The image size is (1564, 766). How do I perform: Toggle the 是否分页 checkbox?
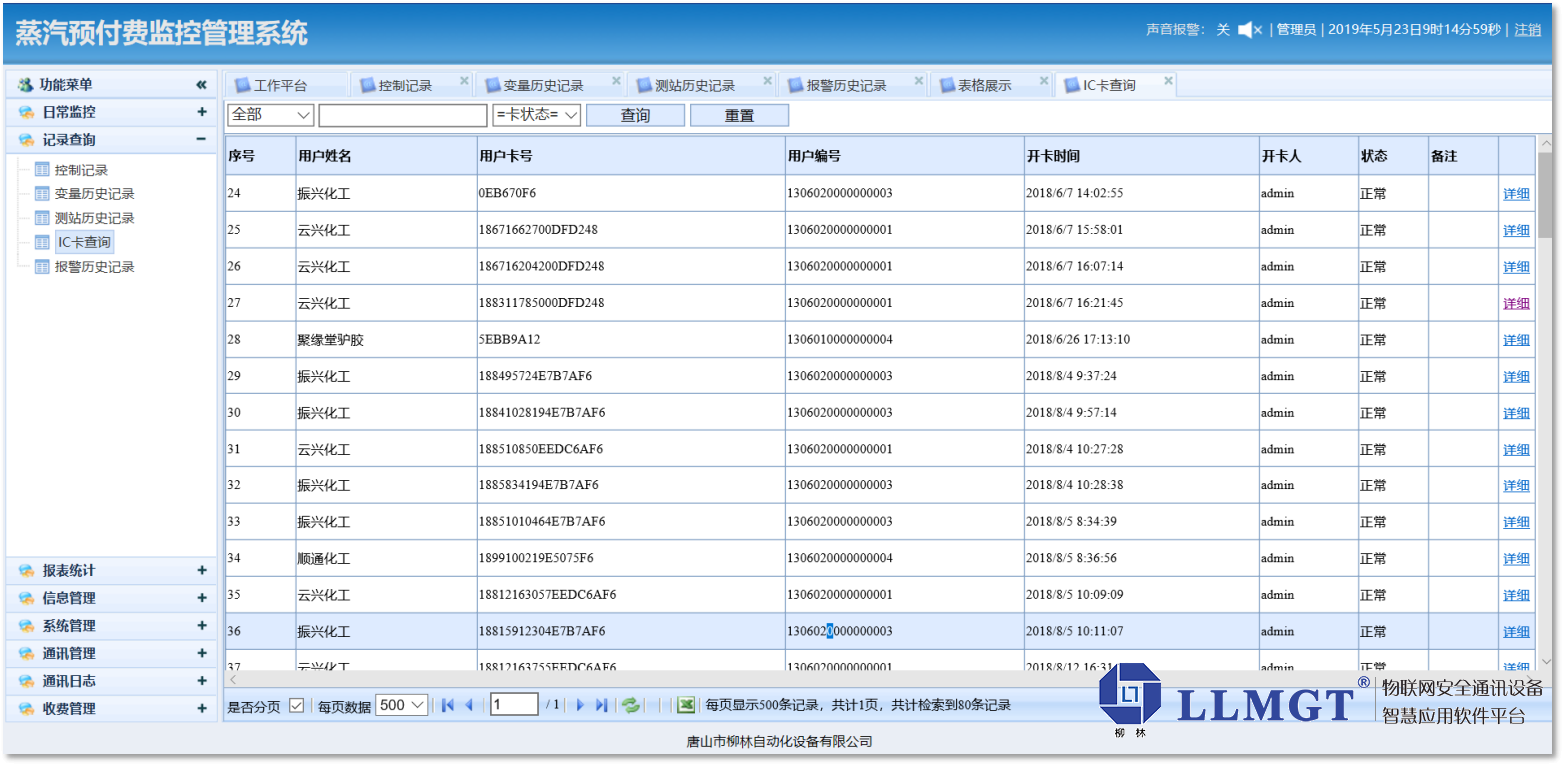pyautogui.click(x=296, y=705)
